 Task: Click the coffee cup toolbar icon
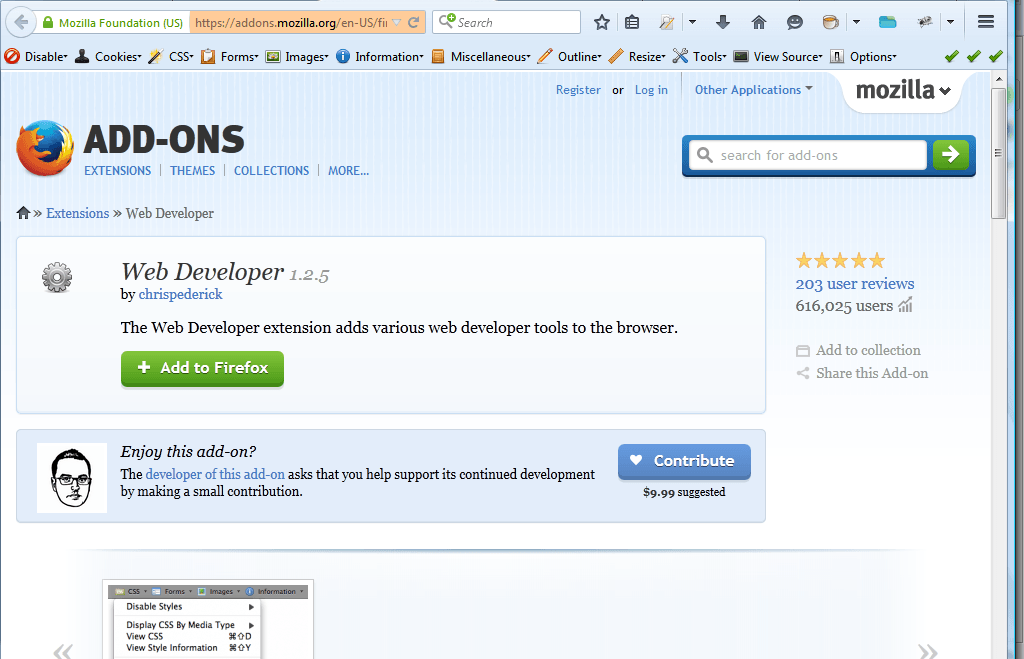point(830,23)
